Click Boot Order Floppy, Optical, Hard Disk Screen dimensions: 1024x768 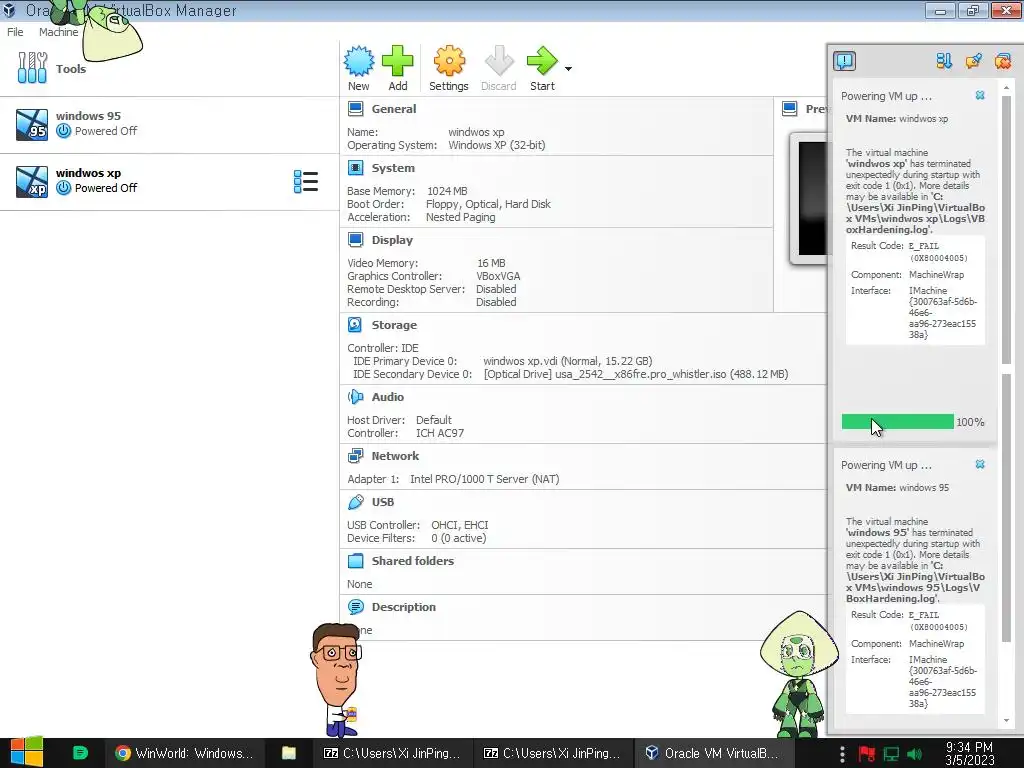click(488, 204)
